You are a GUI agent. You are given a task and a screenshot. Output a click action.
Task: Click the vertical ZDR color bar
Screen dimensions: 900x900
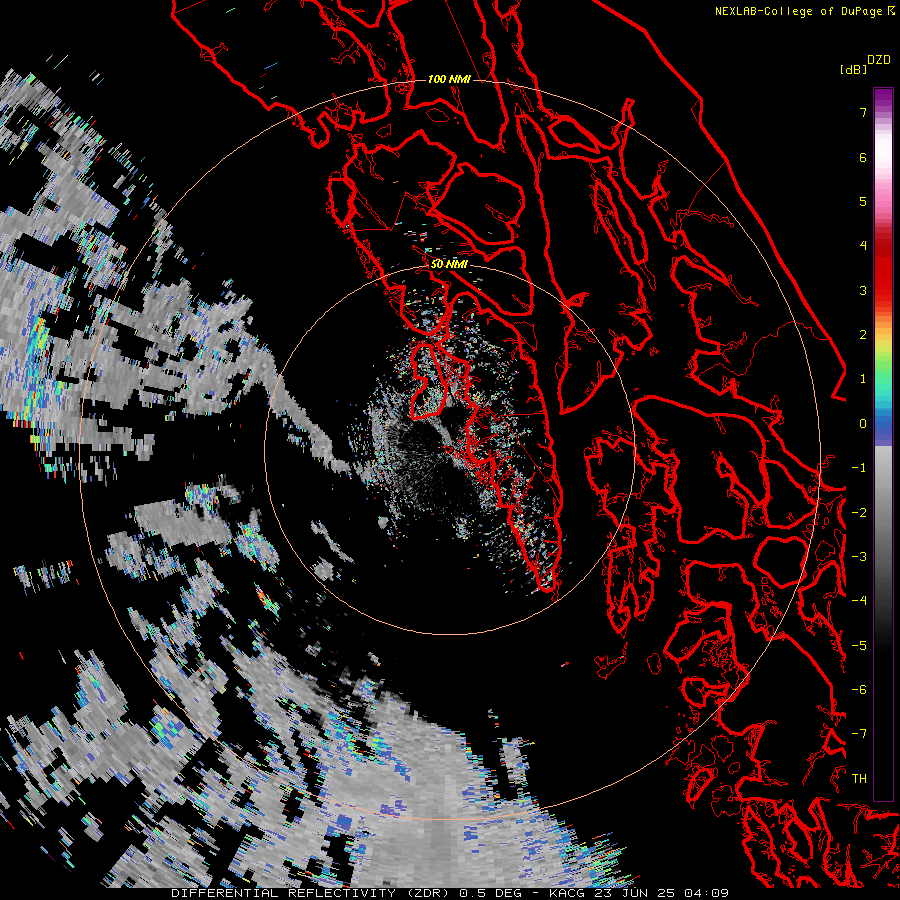tap(883, 444)
